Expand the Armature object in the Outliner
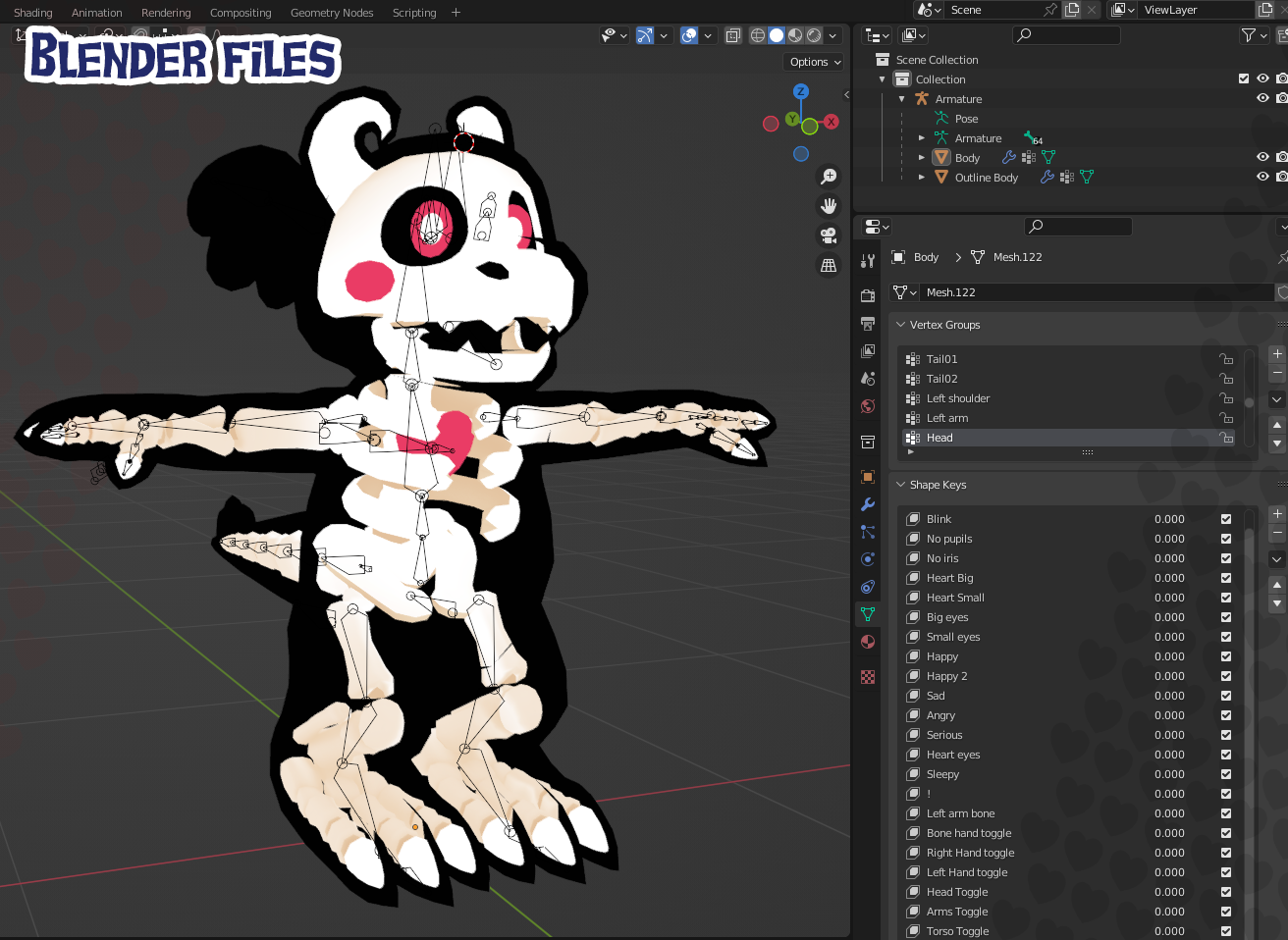 [x=899, y=98]
